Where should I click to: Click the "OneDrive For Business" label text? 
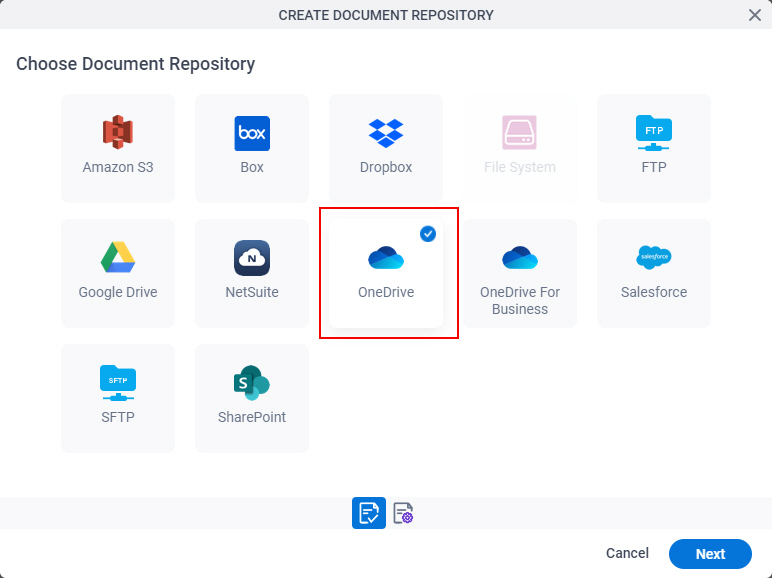point(520,301)
